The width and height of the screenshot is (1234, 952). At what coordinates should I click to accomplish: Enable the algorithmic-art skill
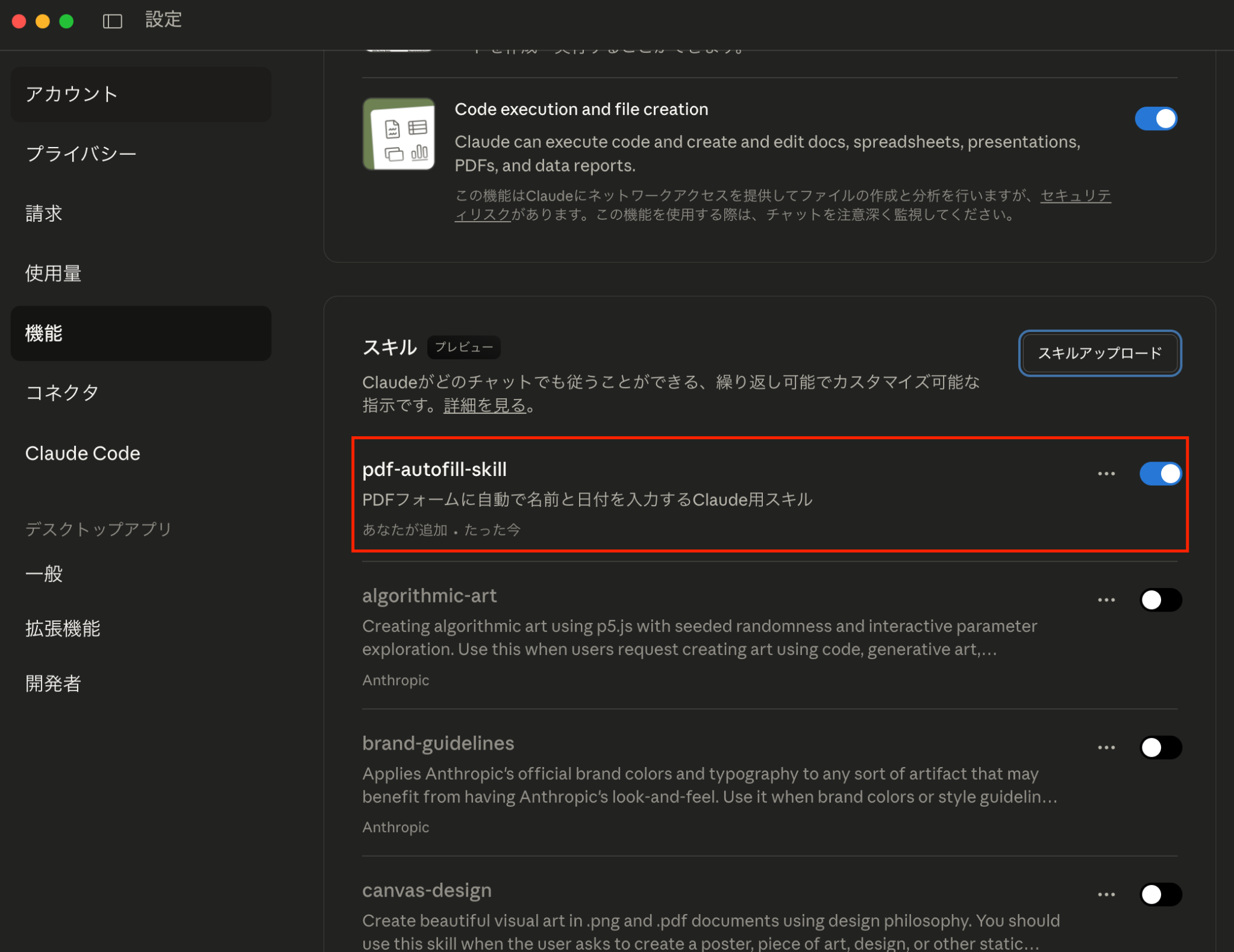1160,599
